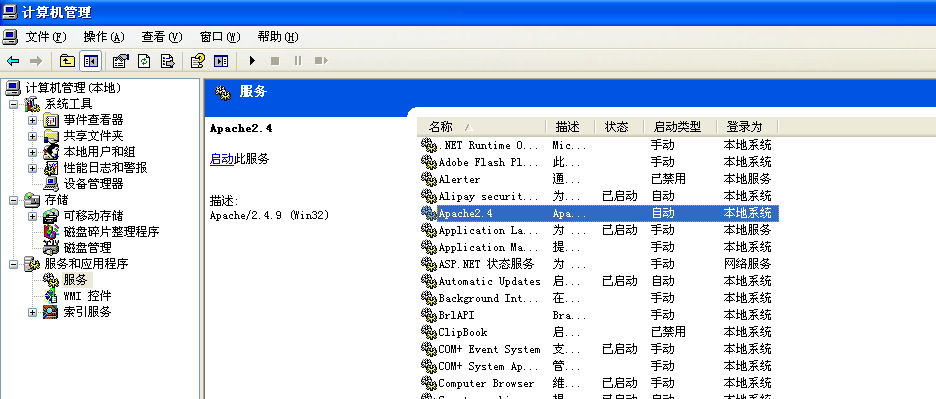Open the 帮助(H) menu
This screenshot has height=399, width=936.
coord(278,37)
